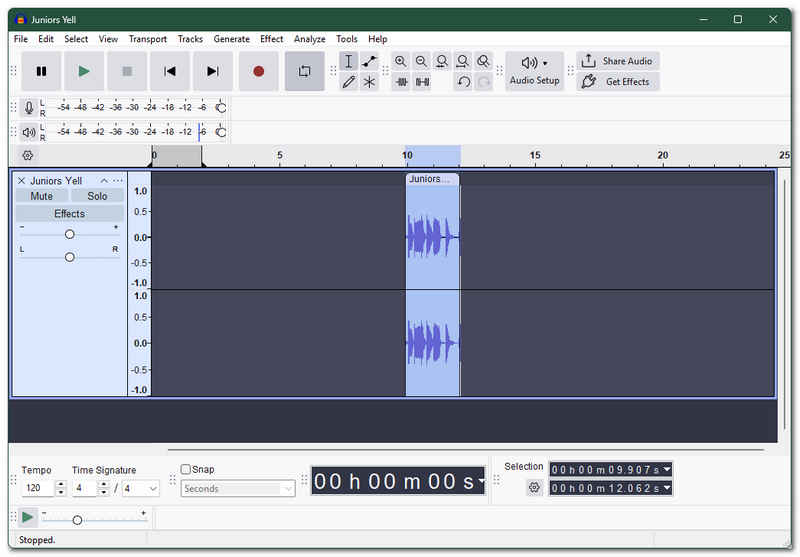
Task: Skip to start of project
Action: 170,71
